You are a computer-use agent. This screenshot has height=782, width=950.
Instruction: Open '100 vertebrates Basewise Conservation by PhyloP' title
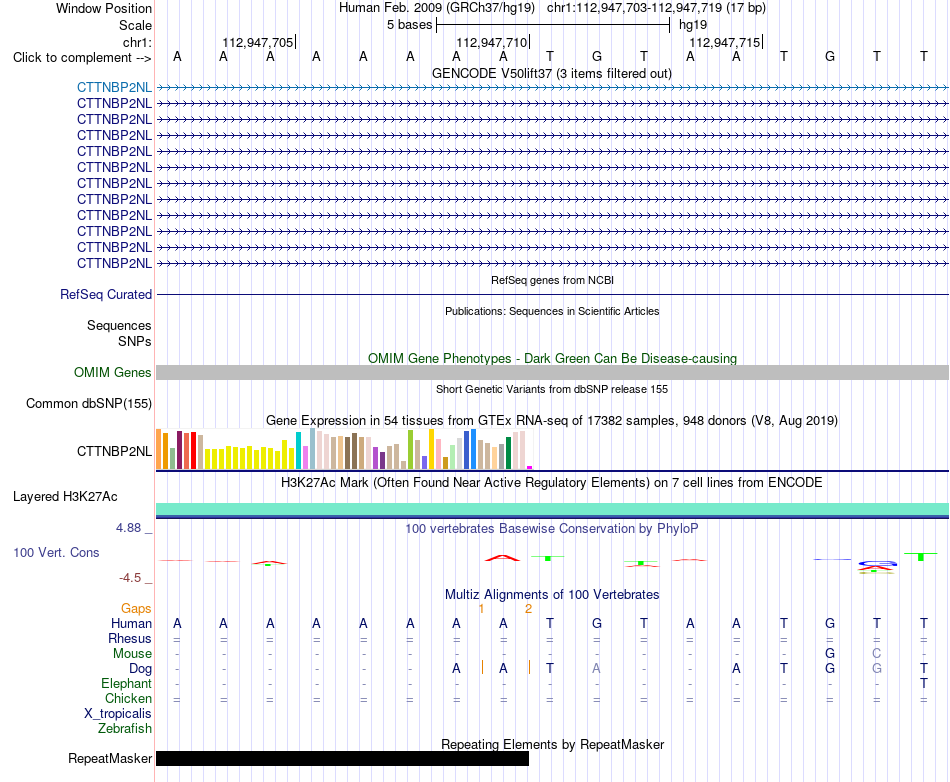(x=552, y=529)
